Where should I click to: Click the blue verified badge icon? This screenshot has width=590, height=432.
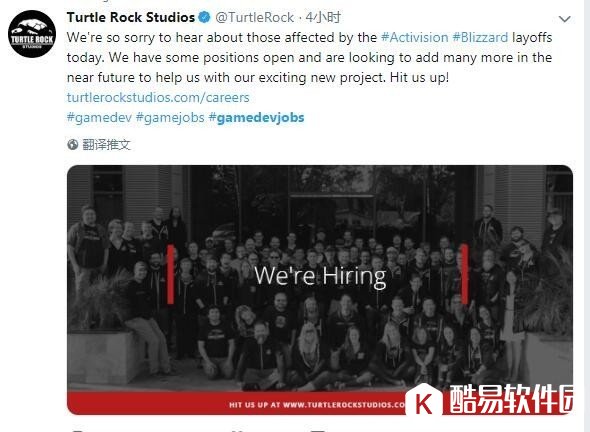204,17
